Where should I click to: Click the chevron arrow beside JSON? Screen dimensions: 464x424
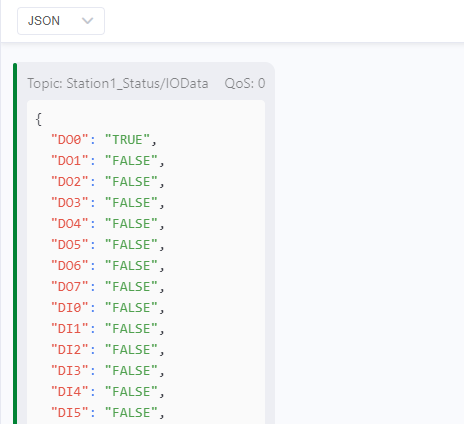[x=87, y=21]
